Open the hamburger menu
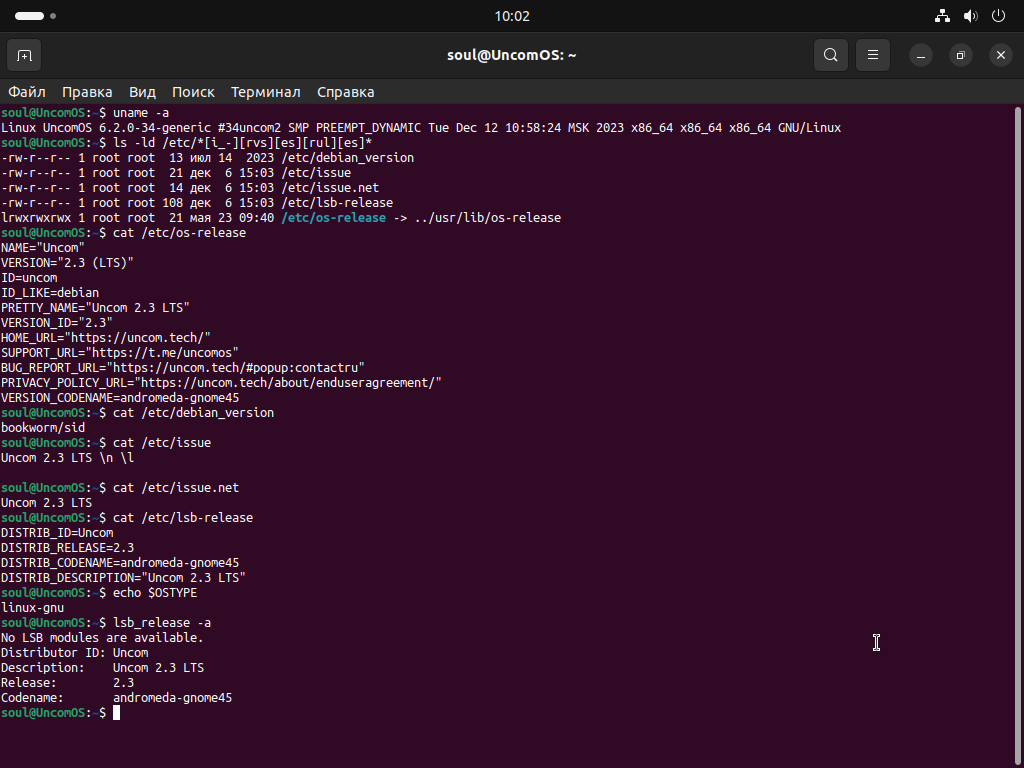 [x=872, y=56]
